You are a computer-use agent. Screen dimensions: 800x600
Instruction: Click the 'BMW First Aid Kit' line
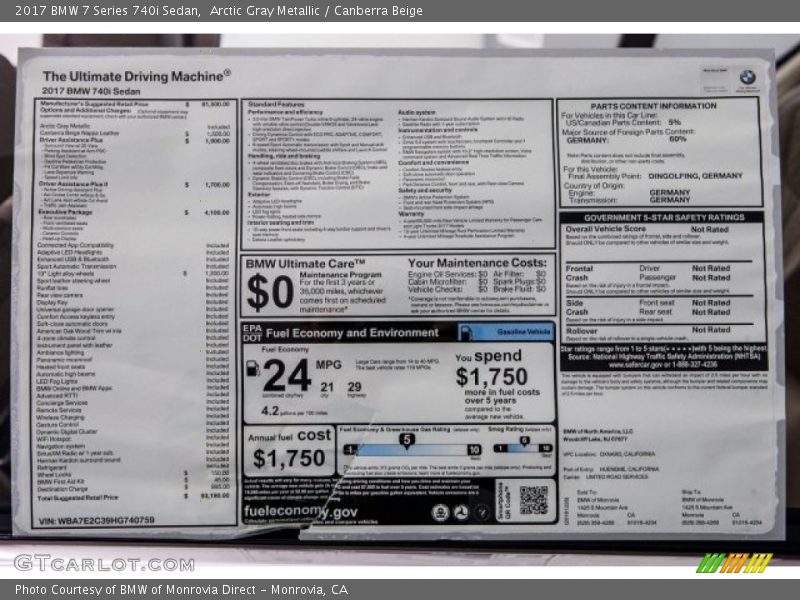pos(61,481)
